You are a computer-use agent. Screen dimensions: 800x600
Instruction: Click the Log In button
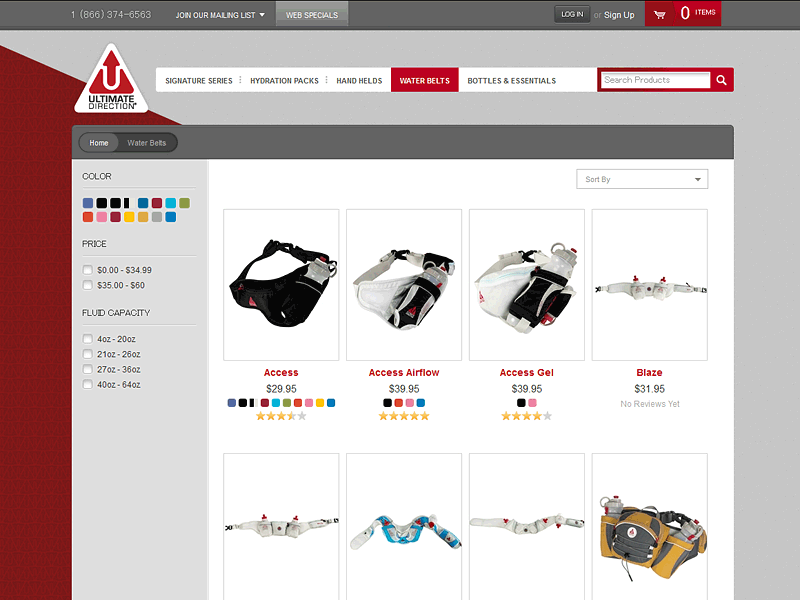tap(572, 14)
